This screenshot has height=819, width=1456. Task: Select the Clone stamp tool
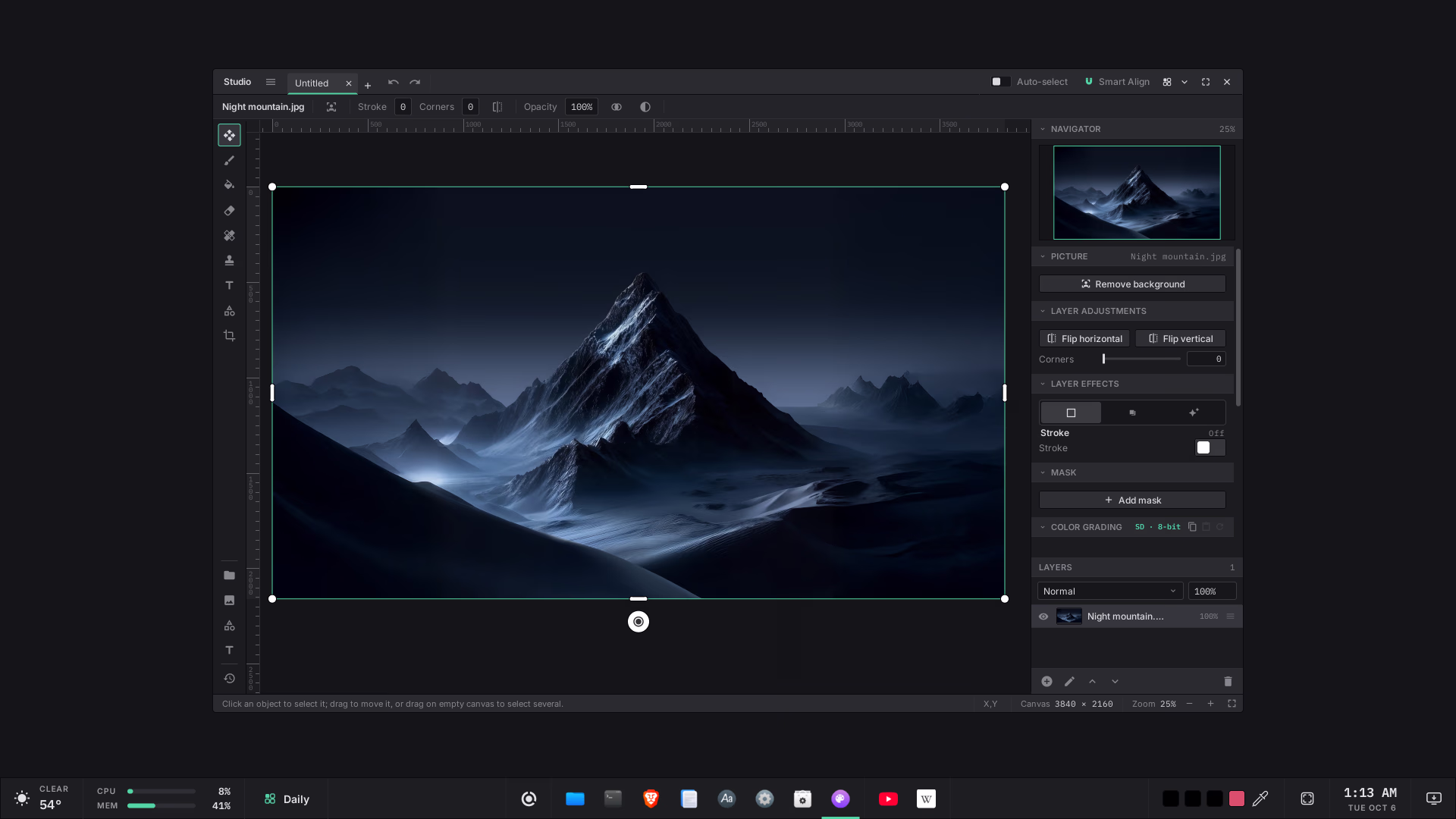(229, 260)
